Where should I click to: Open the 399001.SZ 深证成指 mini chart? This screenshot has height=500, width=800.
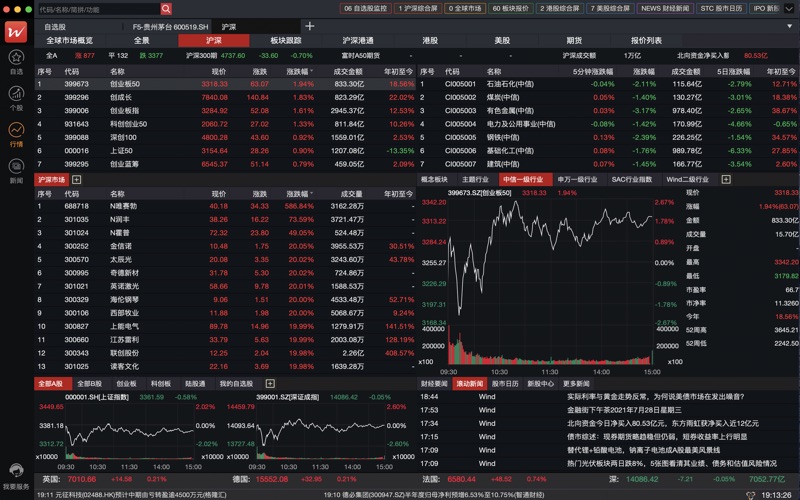[320, 431]
